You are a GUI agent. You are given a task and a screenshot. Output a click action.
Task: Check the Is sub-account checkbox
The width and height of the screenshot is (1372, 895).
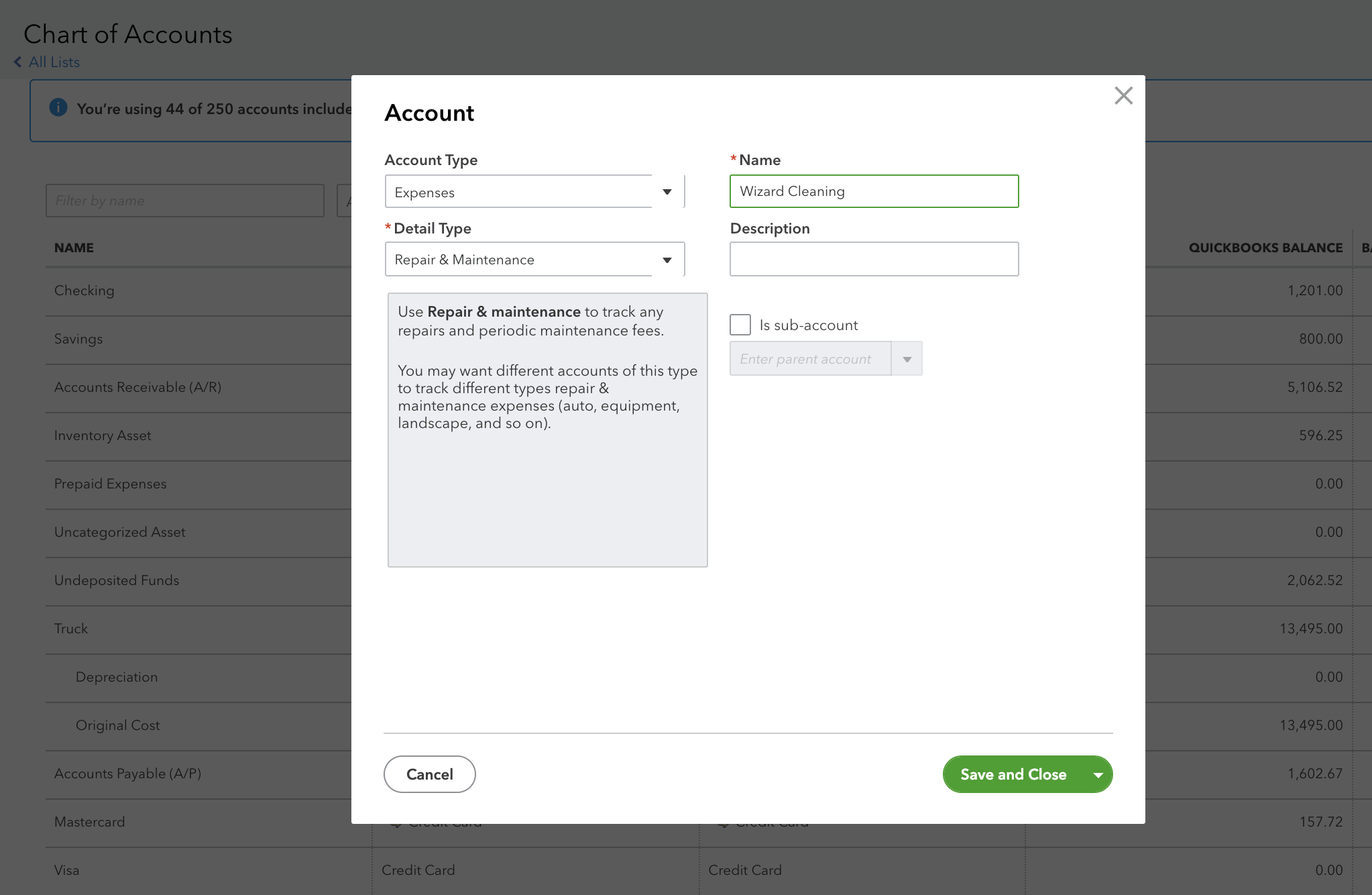point(740,325)
